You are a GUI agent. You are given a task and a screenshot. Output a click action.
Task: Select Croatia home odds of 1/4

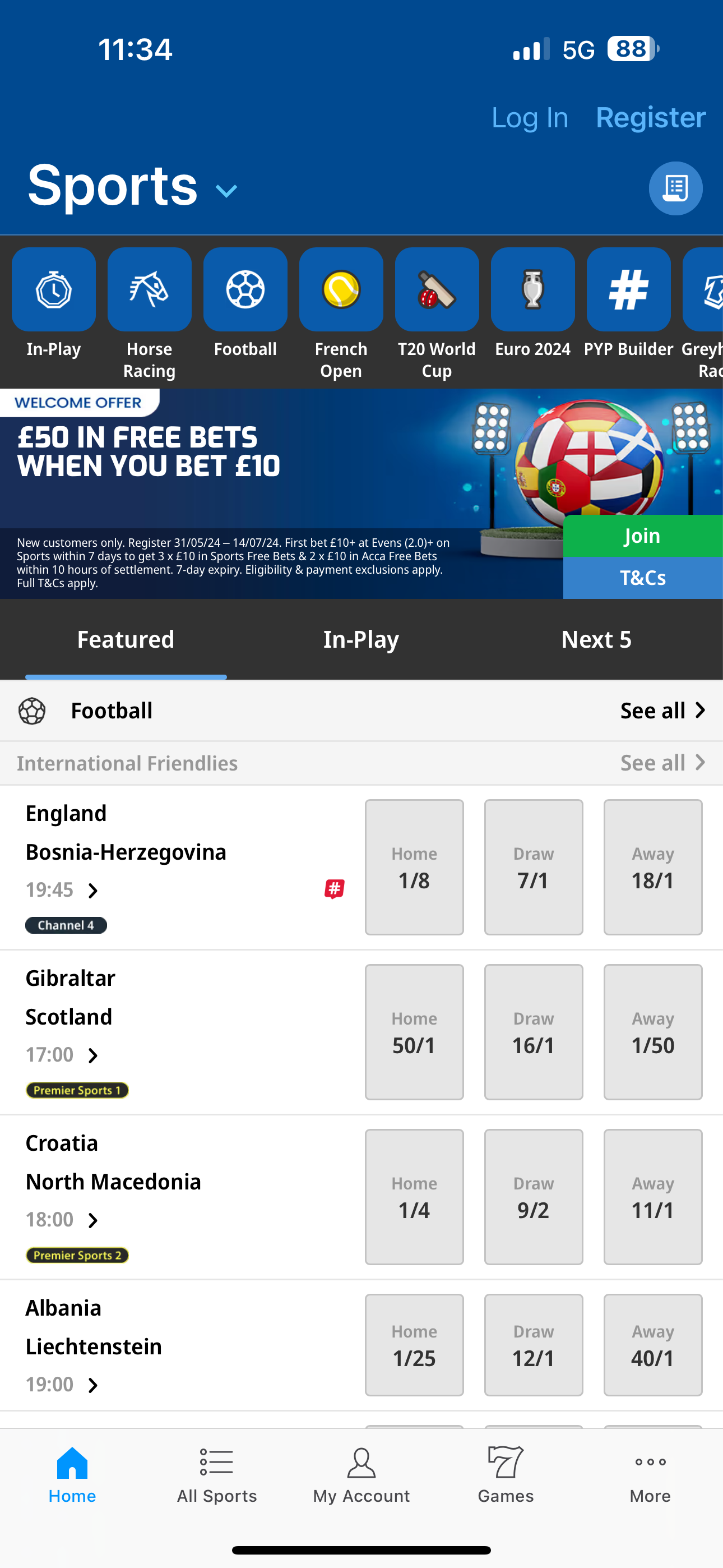(x=414, y=1197)
